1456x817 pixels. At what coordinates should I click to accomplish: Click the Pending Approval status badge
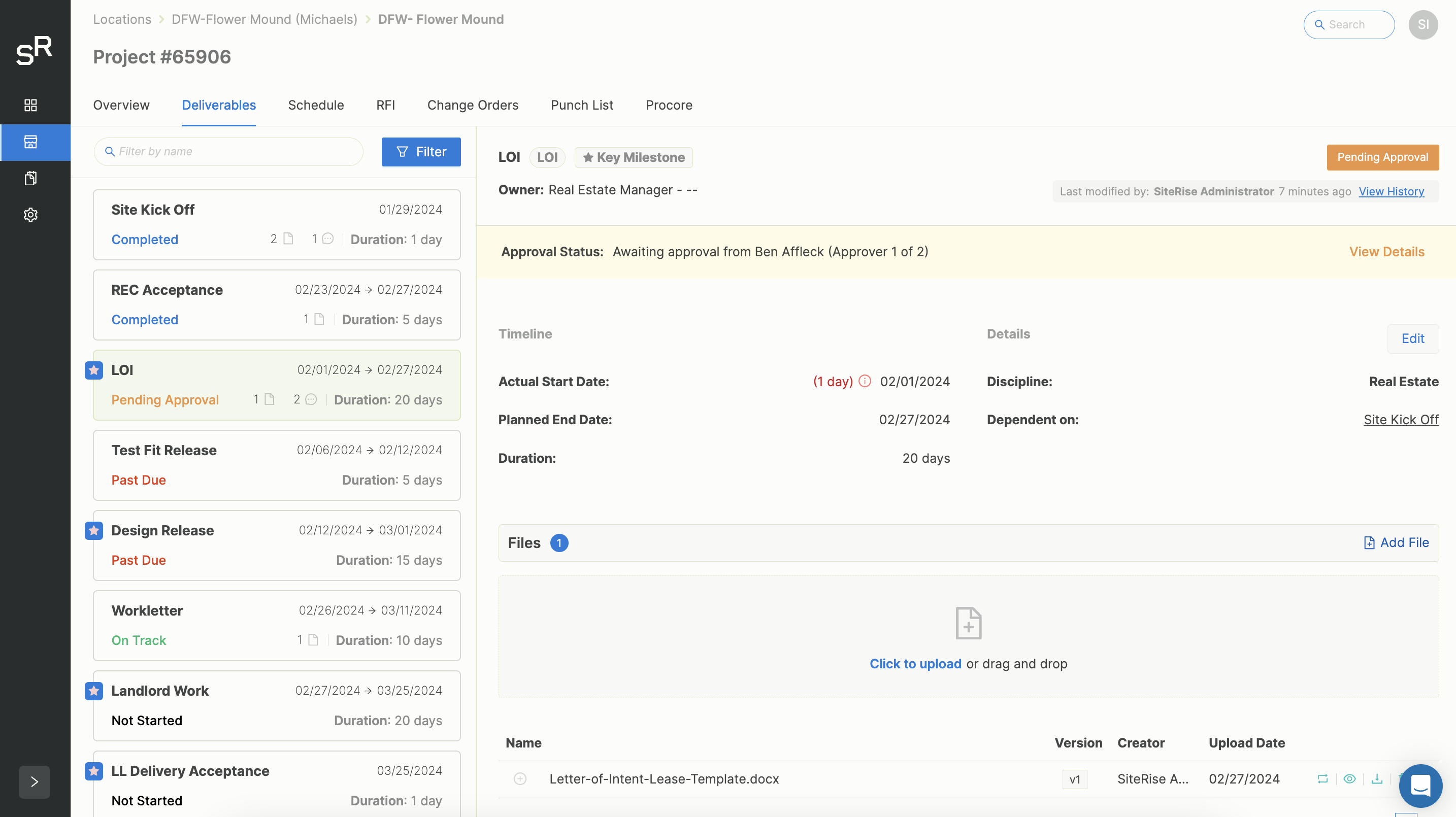click(1382, 157)
